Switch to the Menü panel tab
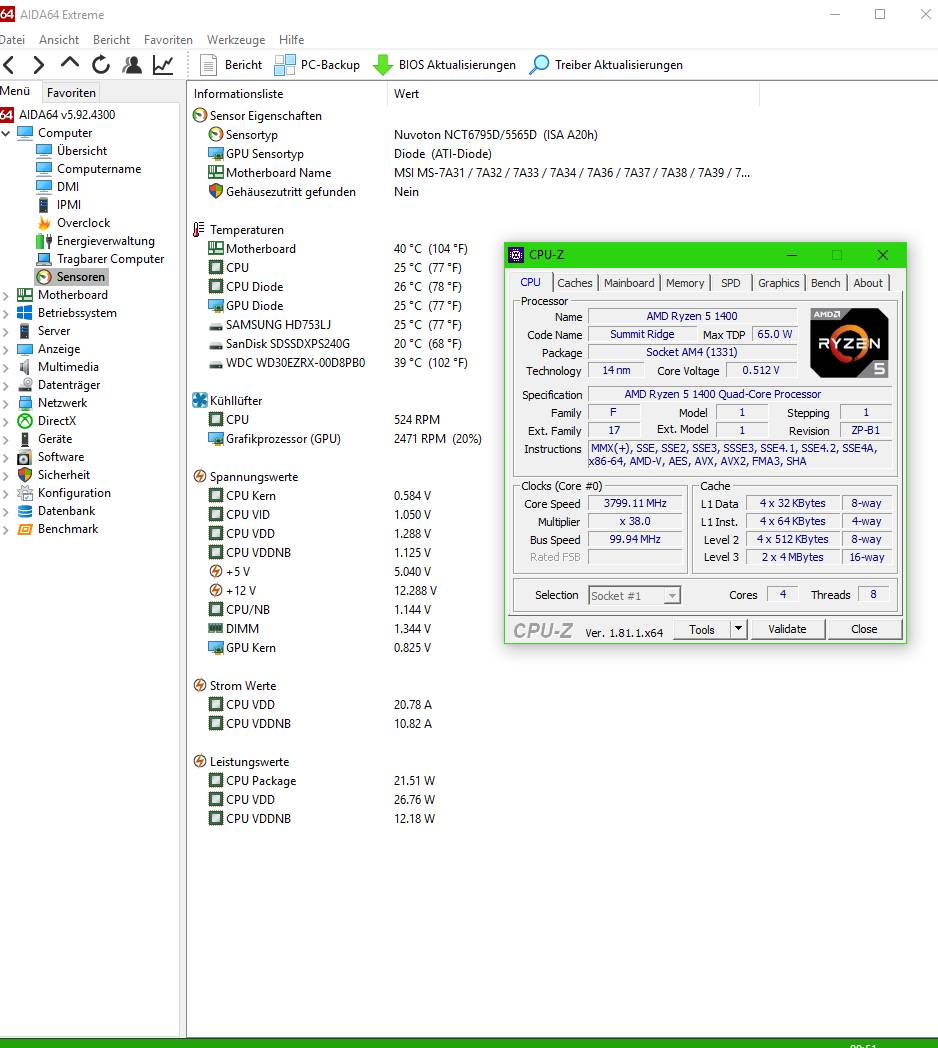Screen dimensions: 938x1048 [15, 91]
